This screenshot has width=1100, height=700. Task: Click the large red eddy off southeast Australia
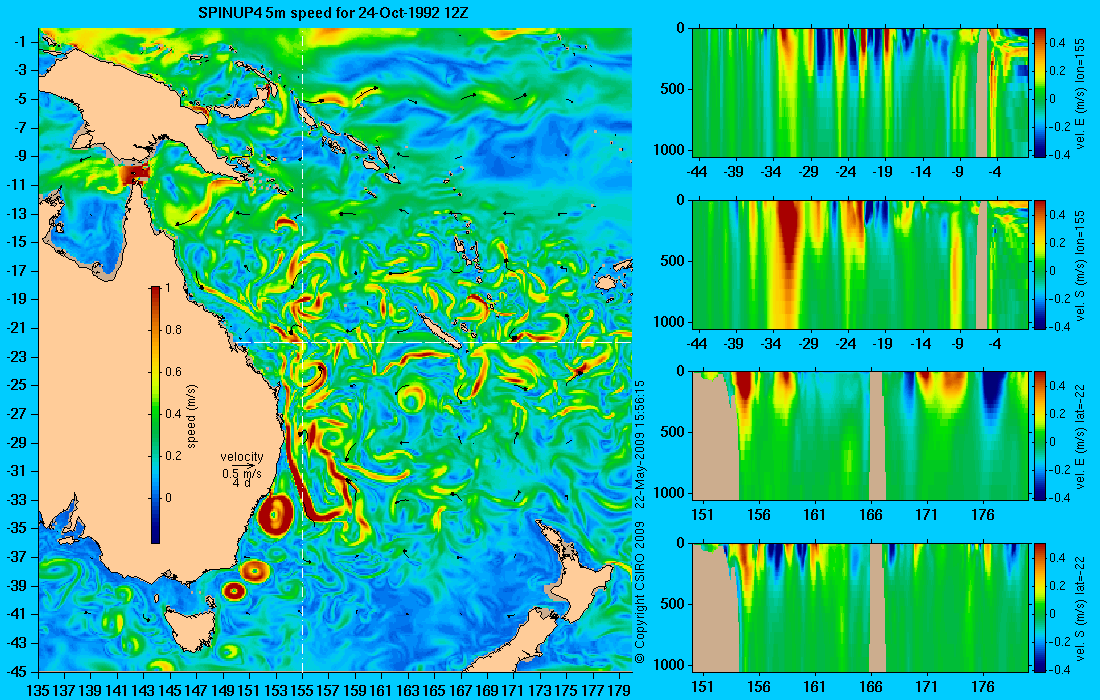[x=275, y=516]
